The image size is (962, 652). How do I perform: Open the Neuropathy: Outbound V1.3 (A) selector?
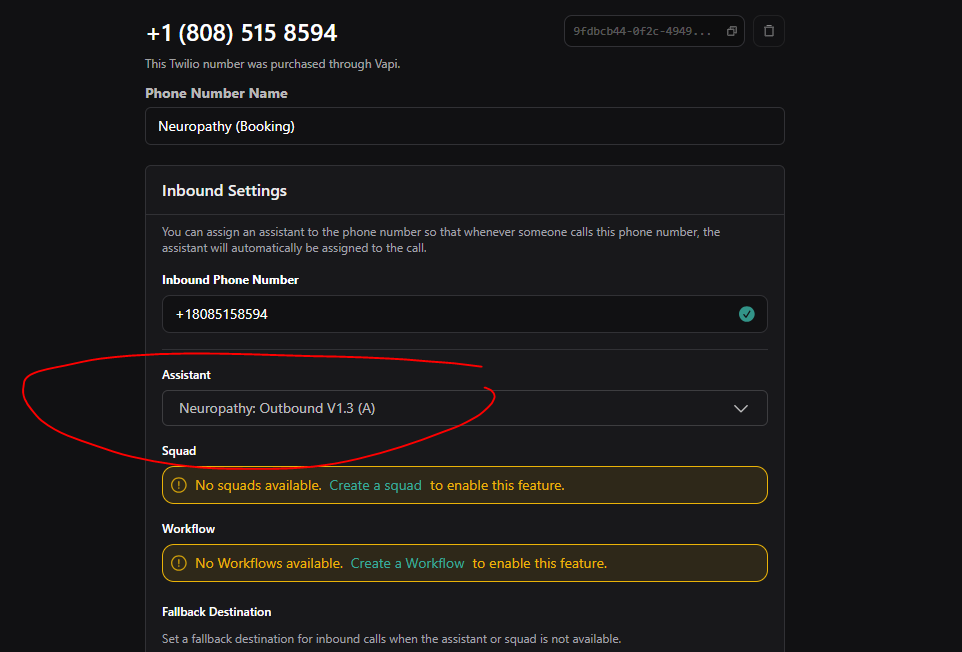[x=464, y=408]
